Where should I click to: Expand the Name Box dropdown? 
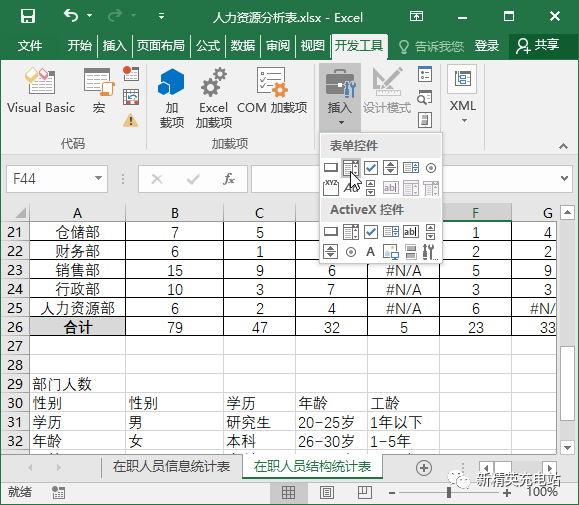point(98,178)
